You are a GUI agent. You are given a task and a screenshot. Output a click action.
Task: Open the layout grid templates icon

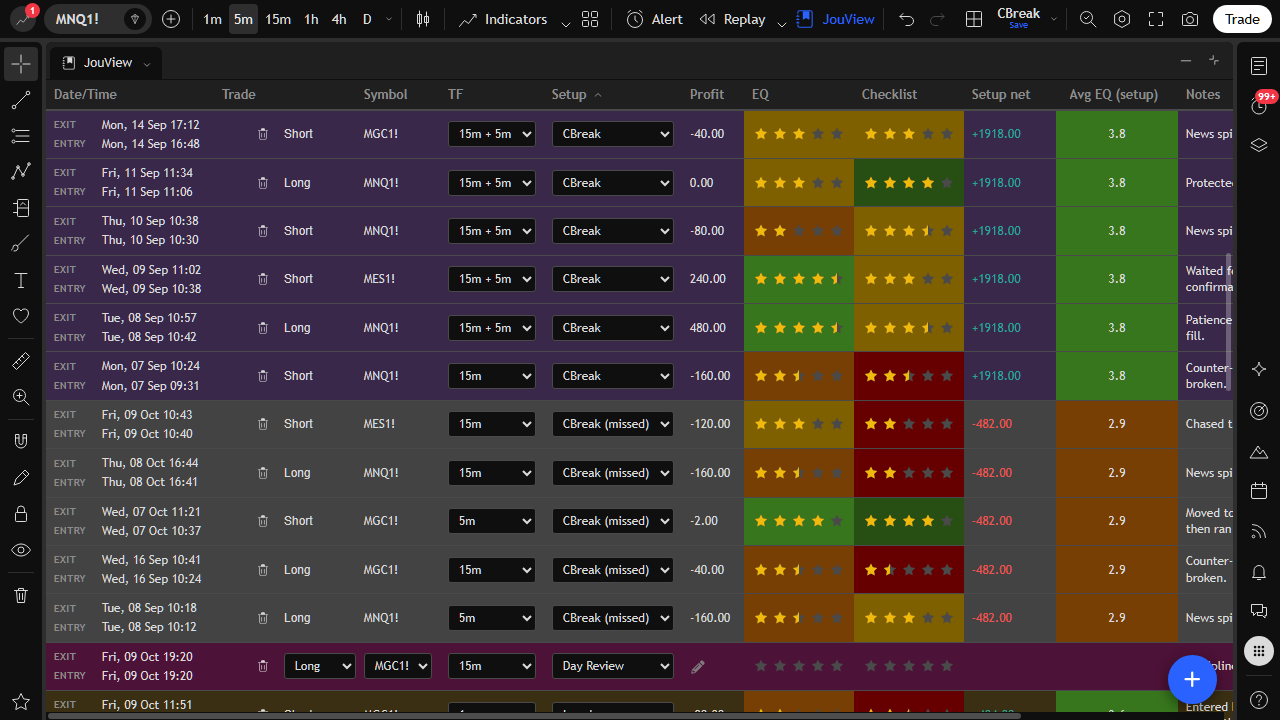tap(590, 19)
